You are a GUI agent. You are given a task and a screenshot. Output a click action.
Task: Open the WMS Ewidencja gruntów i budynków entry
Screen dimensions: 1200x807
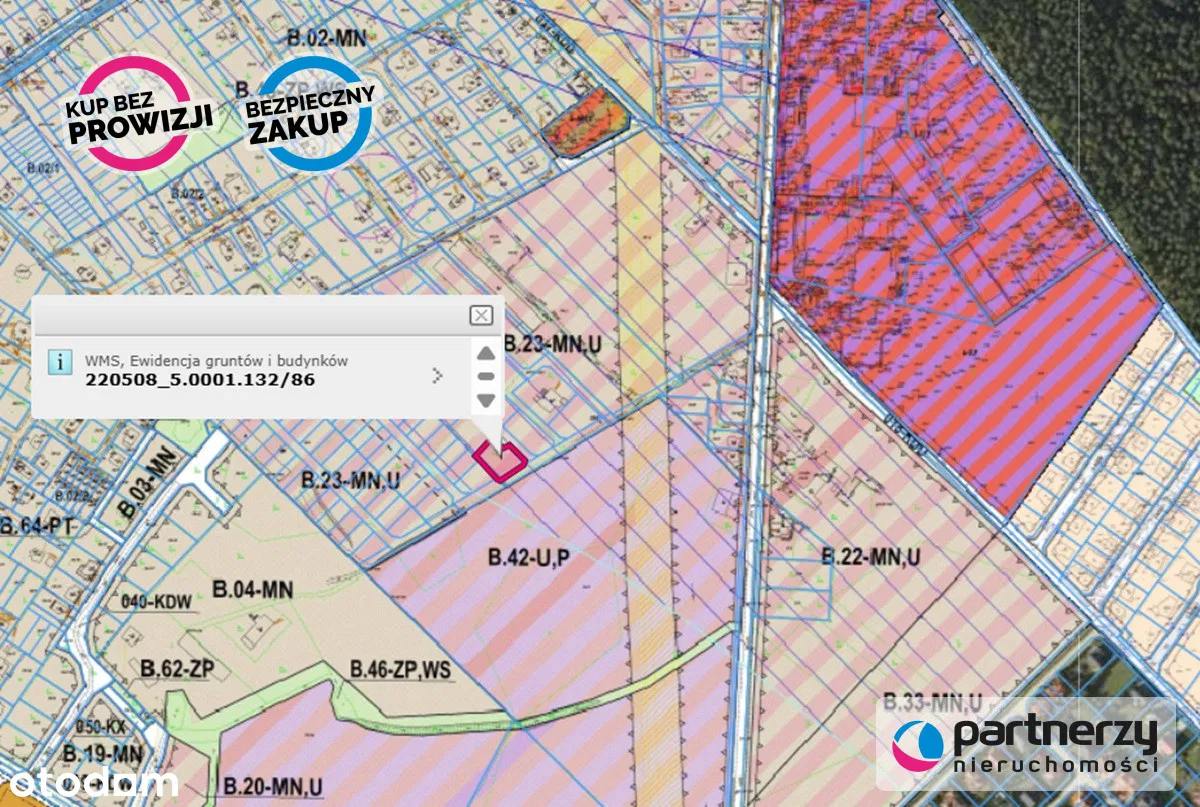pos(217,360)
